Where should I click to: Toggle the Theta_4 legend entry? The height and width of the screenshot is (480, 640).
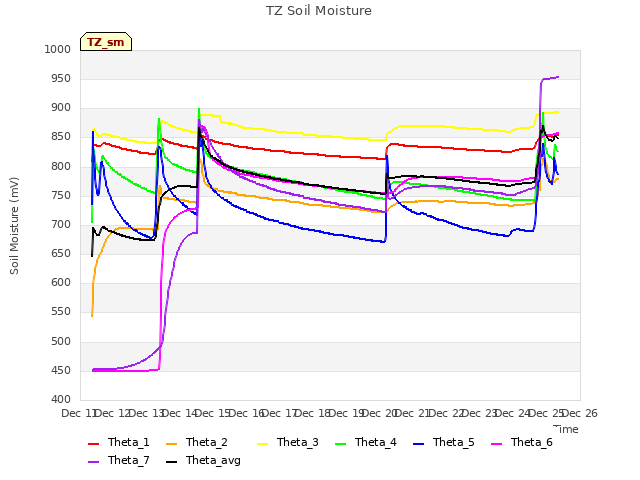366,442
